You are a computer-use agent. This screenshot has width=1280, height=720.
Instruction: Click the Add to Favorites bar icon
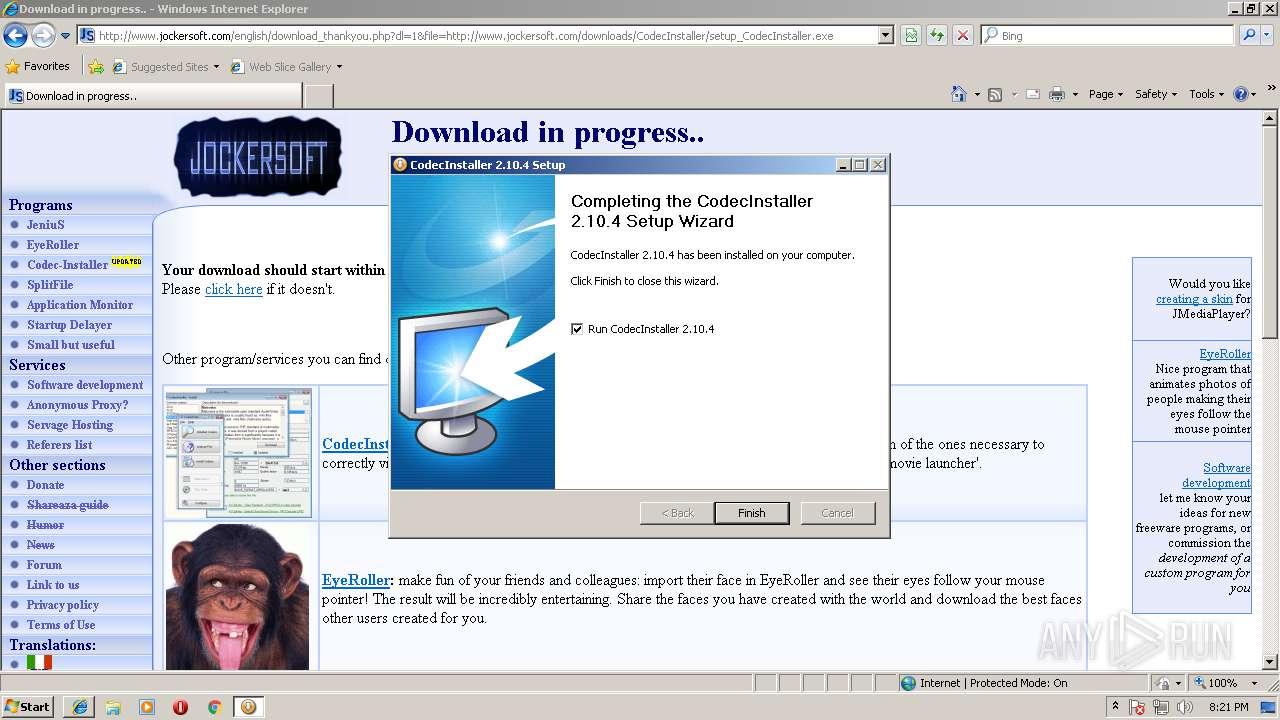point(96,67)
